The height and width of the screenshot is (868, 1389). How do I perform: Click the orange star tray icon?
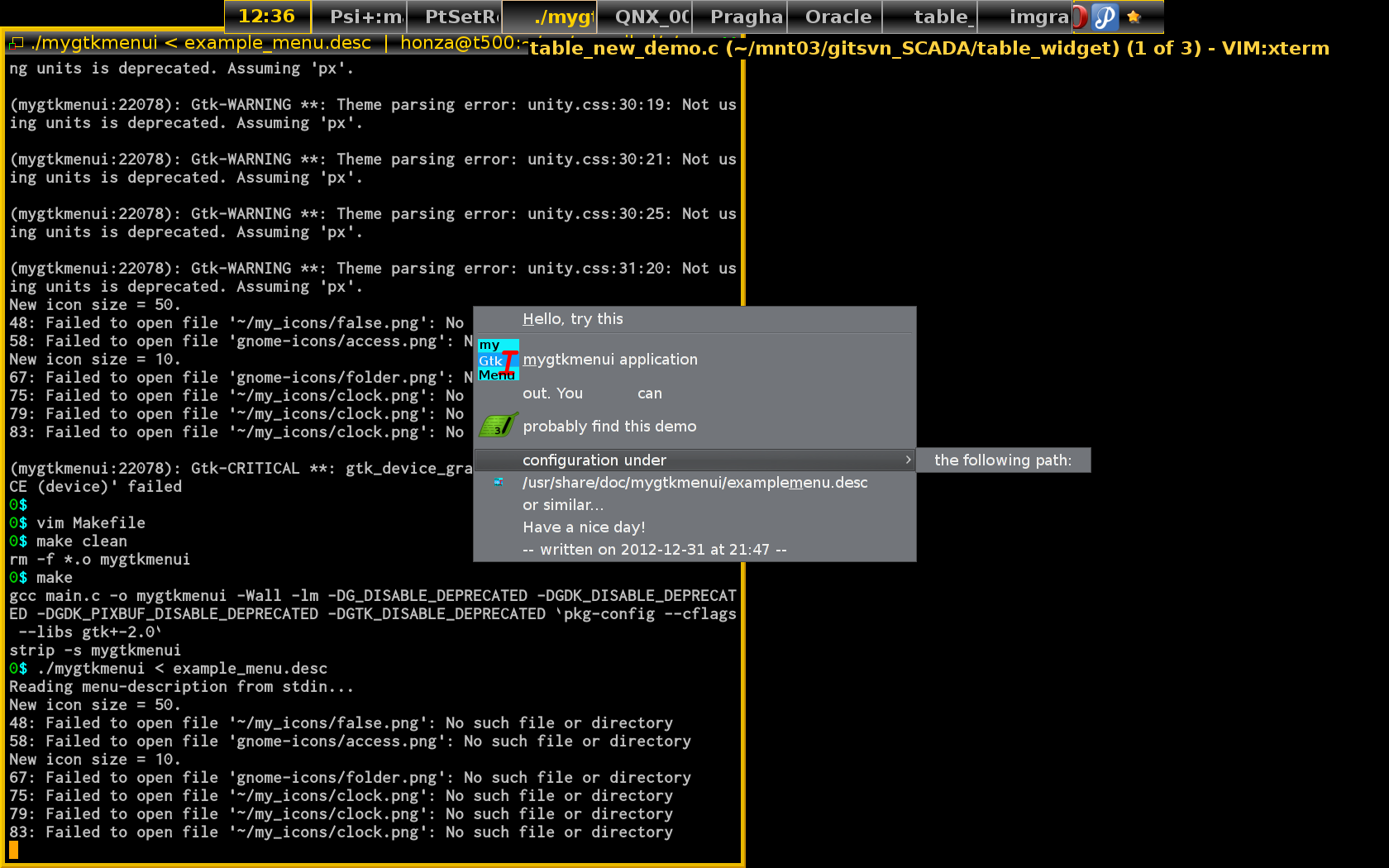pyautogui.click(x=1134, y=17)
